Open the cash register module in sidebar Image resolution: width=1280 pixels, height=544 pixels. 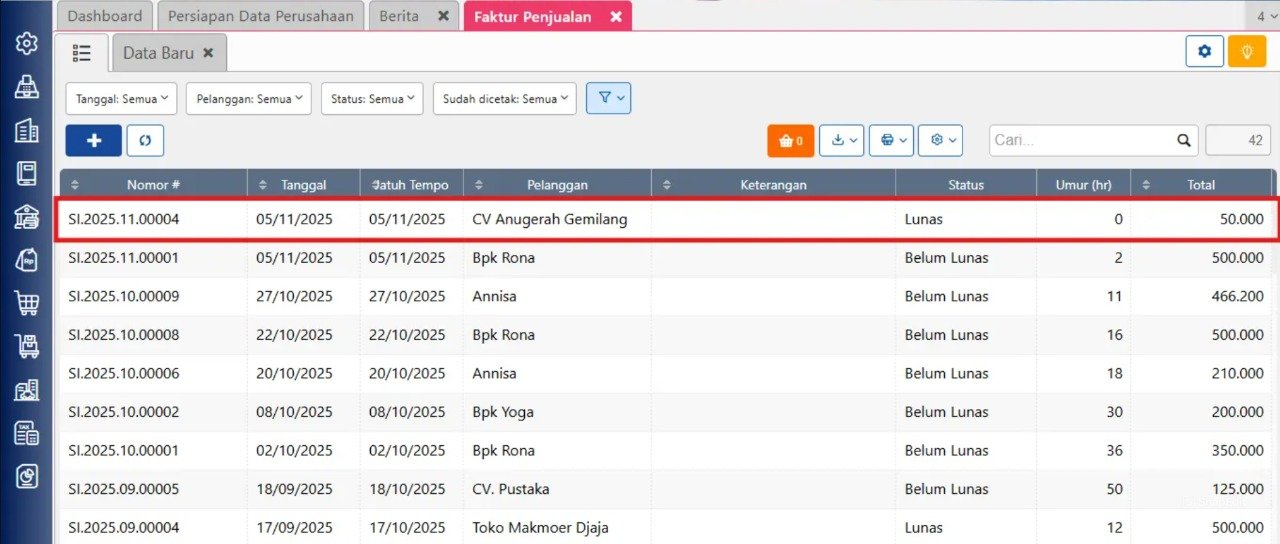click(x=26, y=87)
